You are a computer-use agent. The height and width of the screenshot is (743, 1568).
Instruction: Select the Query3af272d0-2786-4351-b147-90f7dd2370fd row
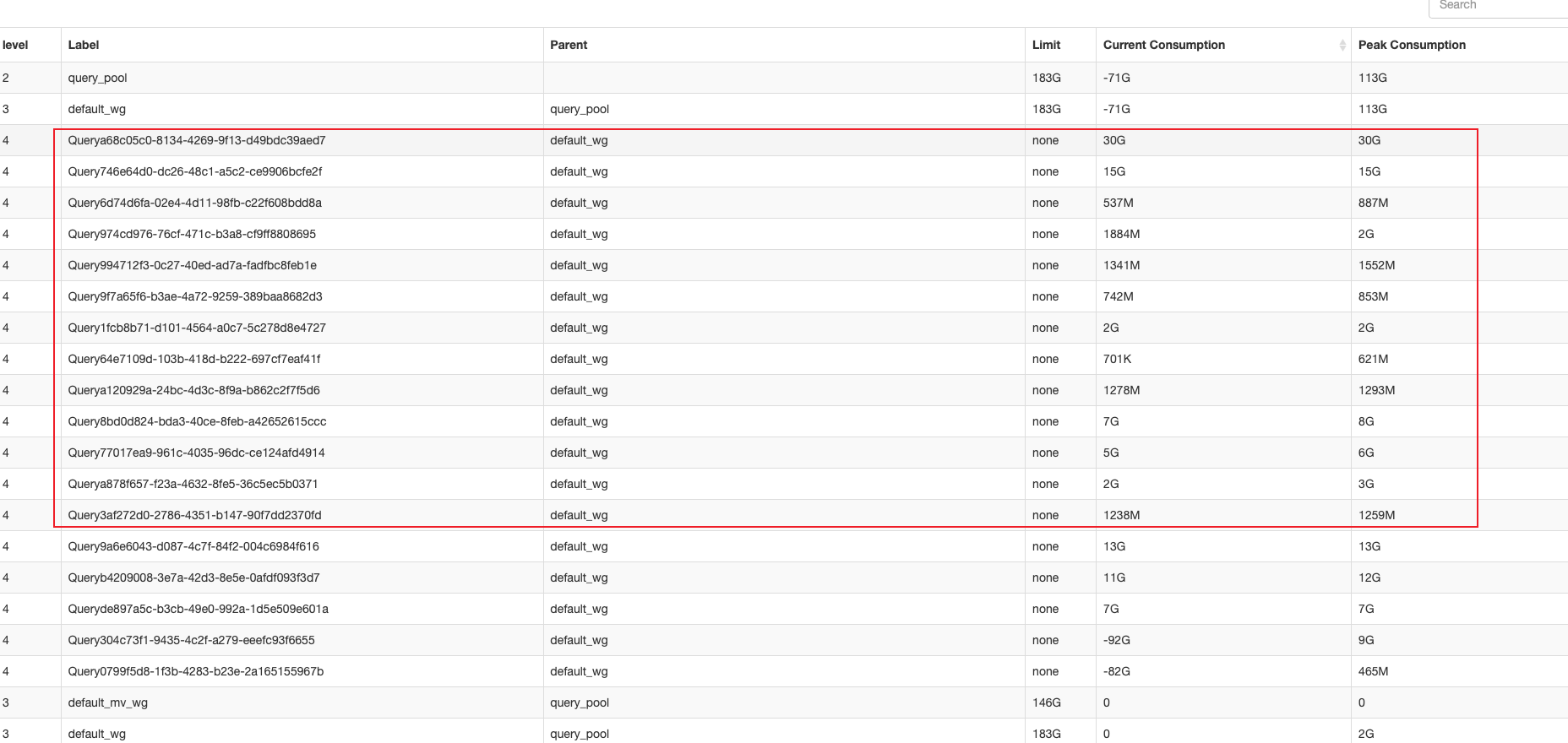(x=194, y=515)
